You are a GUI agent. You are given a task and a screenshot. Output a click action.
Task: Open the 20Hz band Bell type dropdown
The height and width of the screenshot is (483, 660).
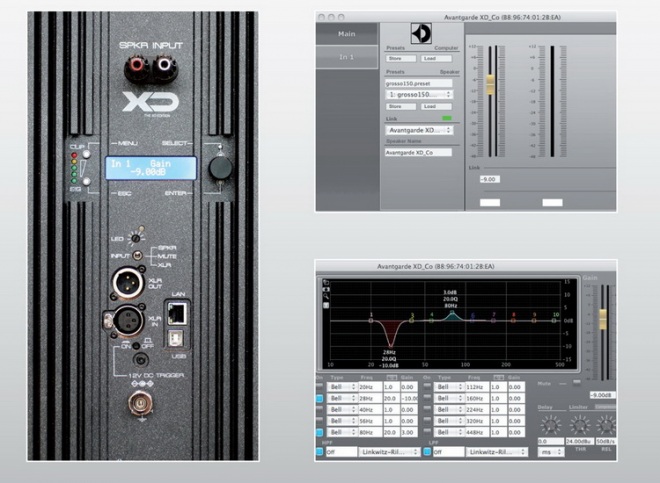342,387
